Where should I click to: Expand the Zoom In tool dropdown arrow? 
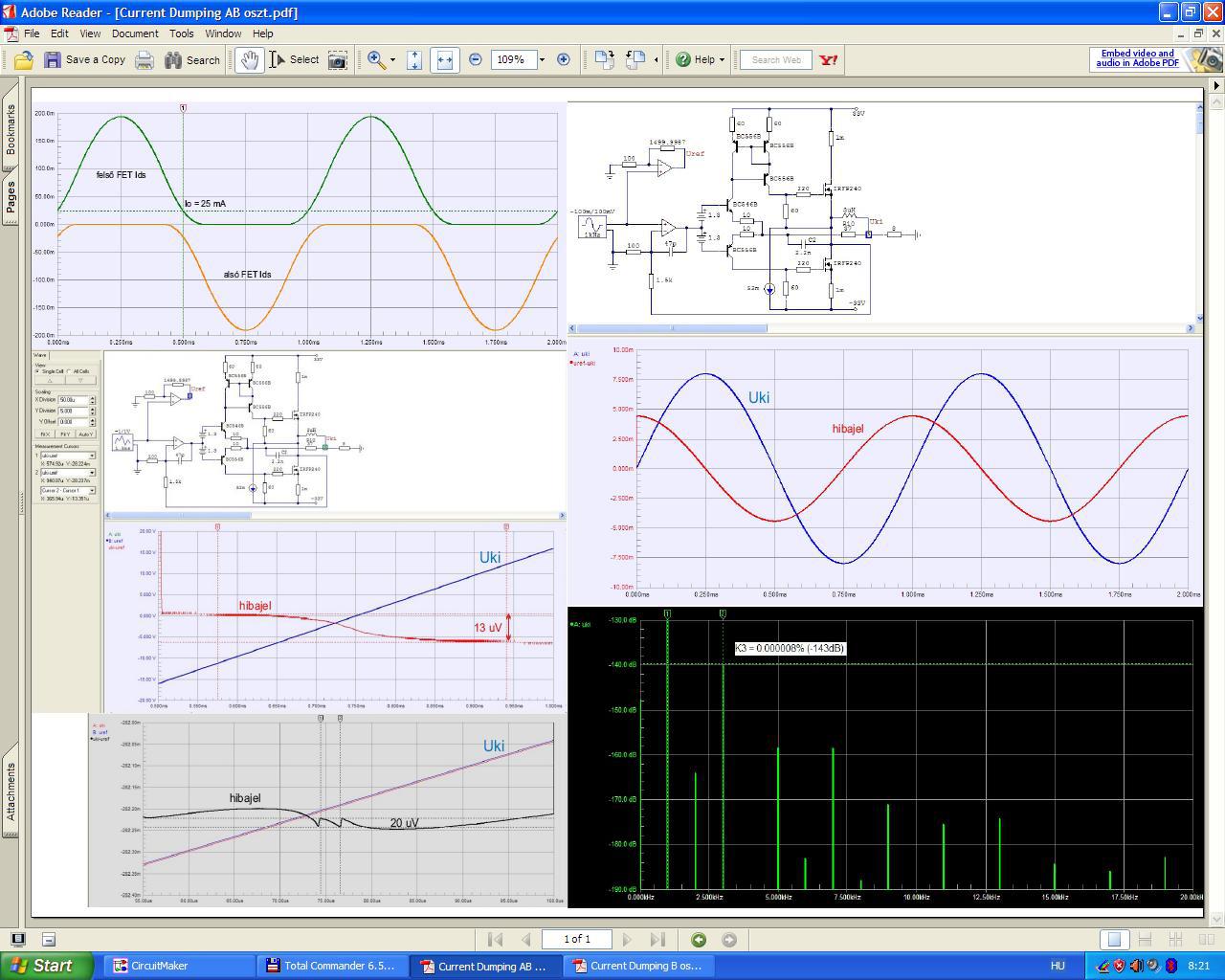392,59
